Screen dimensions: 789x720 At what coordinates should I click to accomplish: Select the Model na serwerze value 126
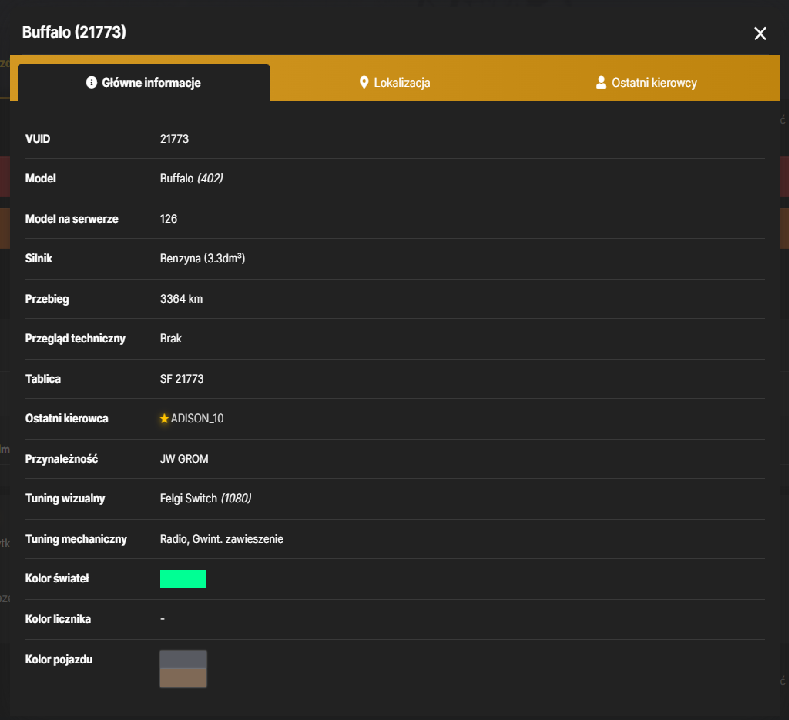(x=169, y=219)
